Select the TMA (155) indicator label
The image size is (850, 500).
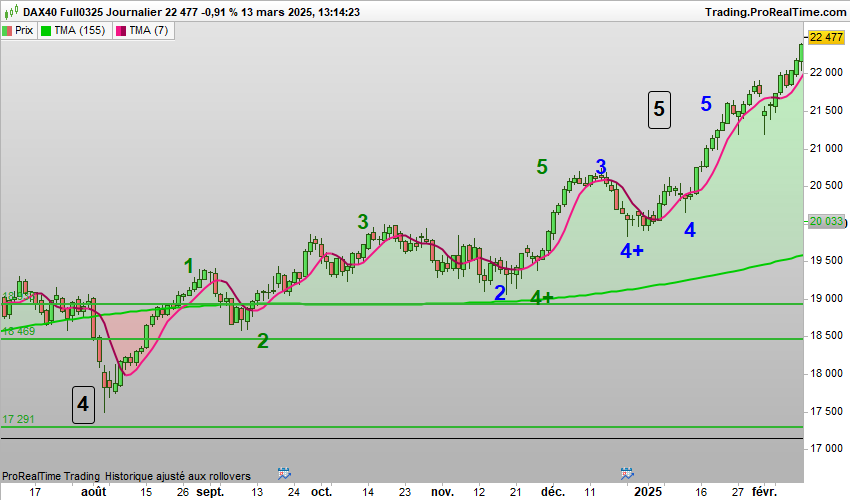(x=80, y=30)
